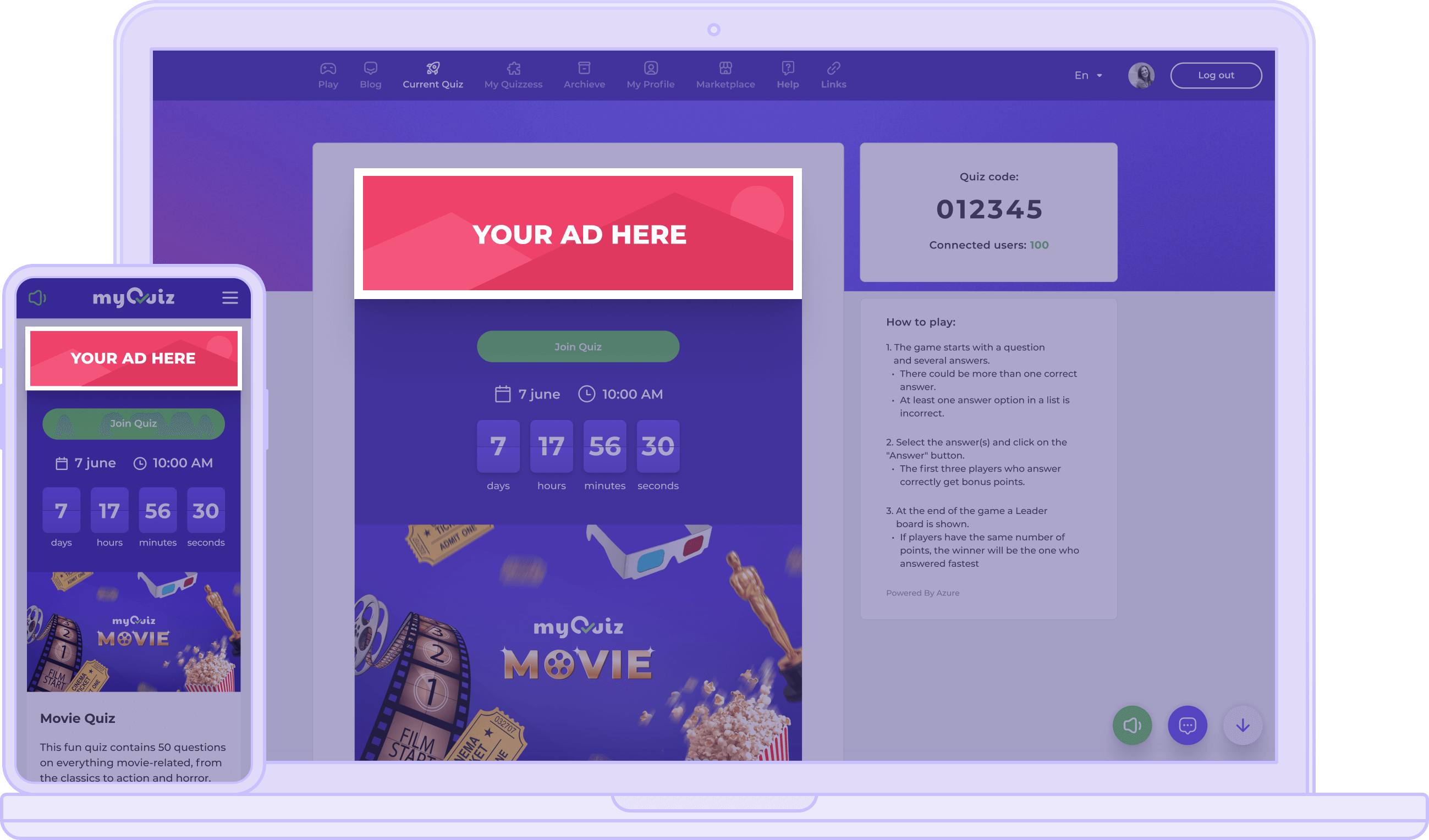Screen dimensions: 1429x840
Task: Open the Archieve box icon
Action: pyautogui.click(x=584, y=69)
